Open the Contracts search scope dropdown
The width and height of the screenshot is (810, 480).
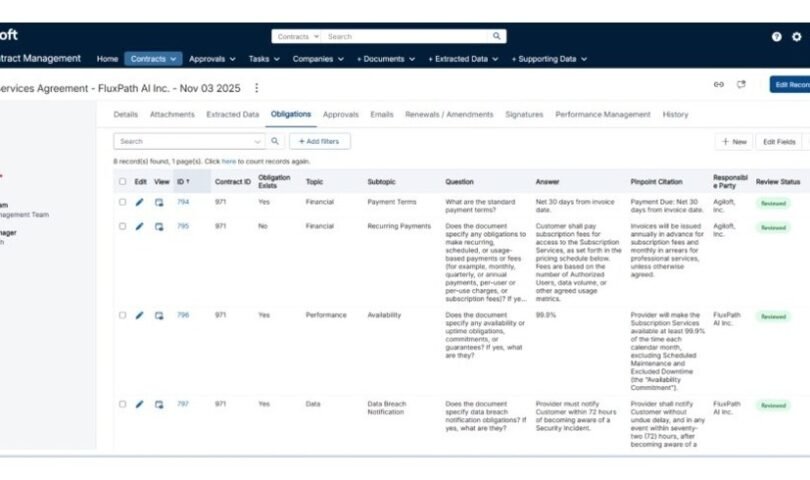coord(295,37)
